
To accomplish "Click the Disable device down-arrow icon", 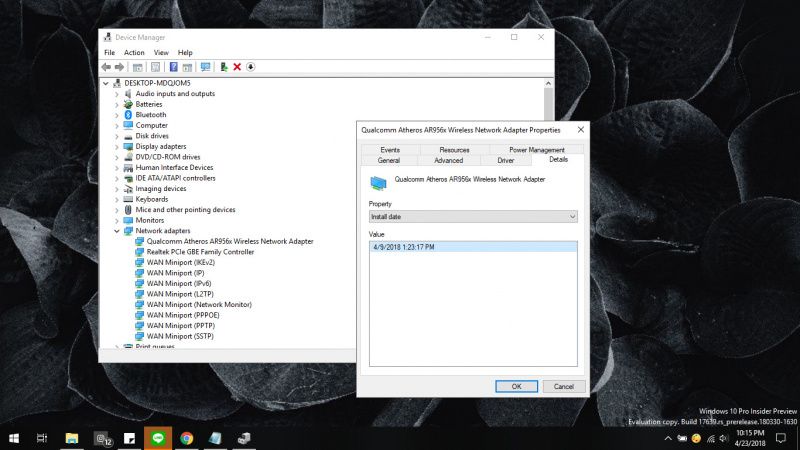I will [251, 67].
